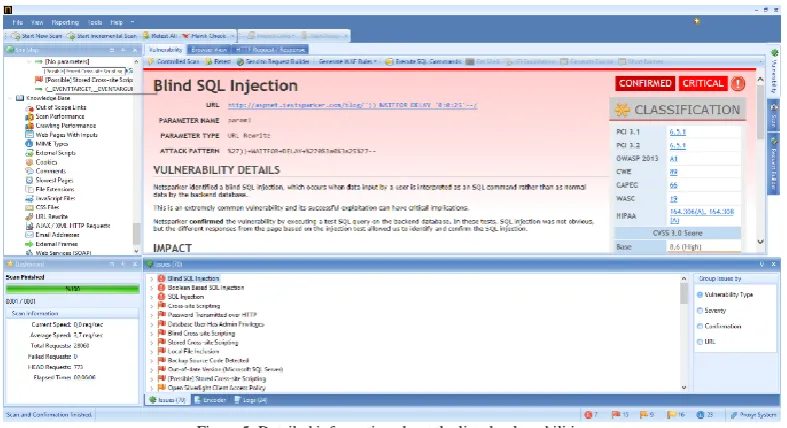Click the flag icon beside Open Silverlight Client Access Policy

point(162,387)
